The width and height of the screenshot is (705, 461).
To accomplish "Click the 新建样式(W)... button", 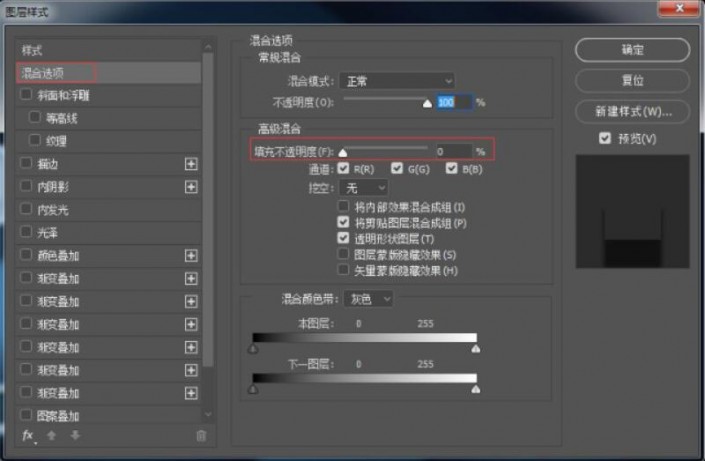I will pos(632,112).
